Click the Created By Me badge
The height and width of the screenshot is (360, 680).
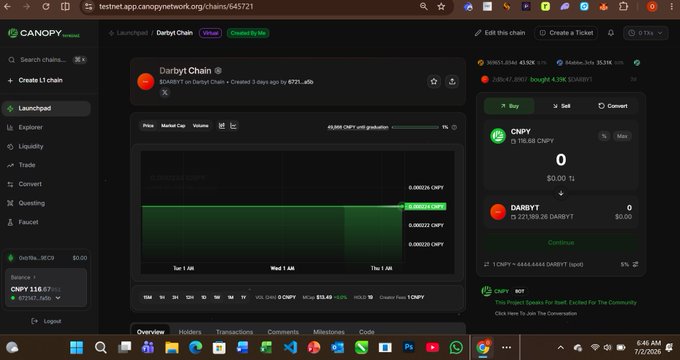click(x=248, y=33)
